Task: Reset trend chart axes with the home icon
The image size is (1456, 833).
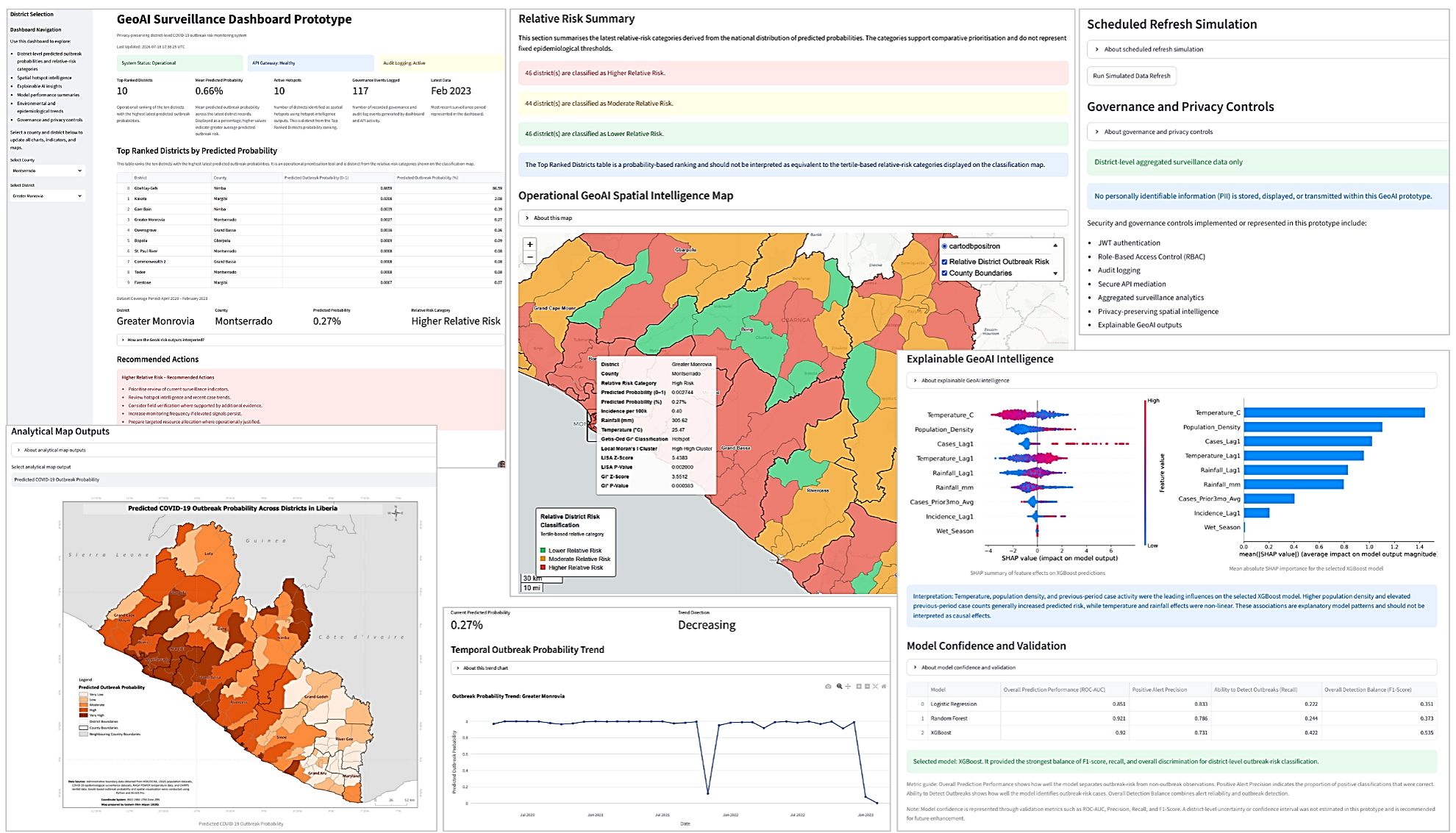Action: [884, 686]
